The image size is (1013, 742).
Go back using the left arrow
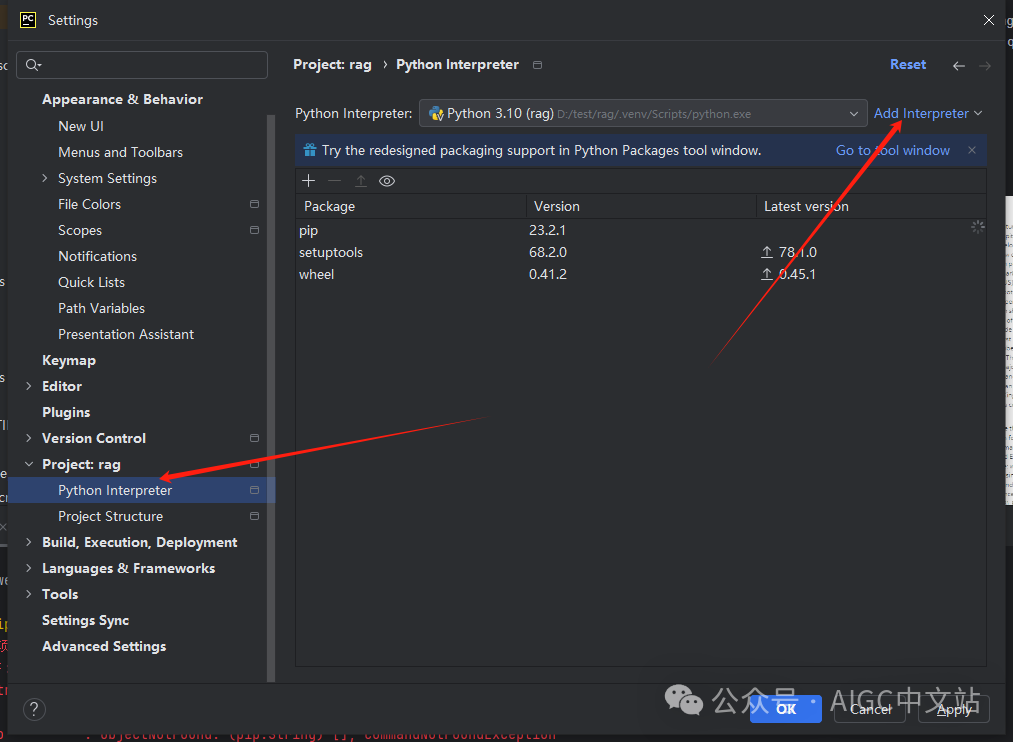tap(959, 65)
